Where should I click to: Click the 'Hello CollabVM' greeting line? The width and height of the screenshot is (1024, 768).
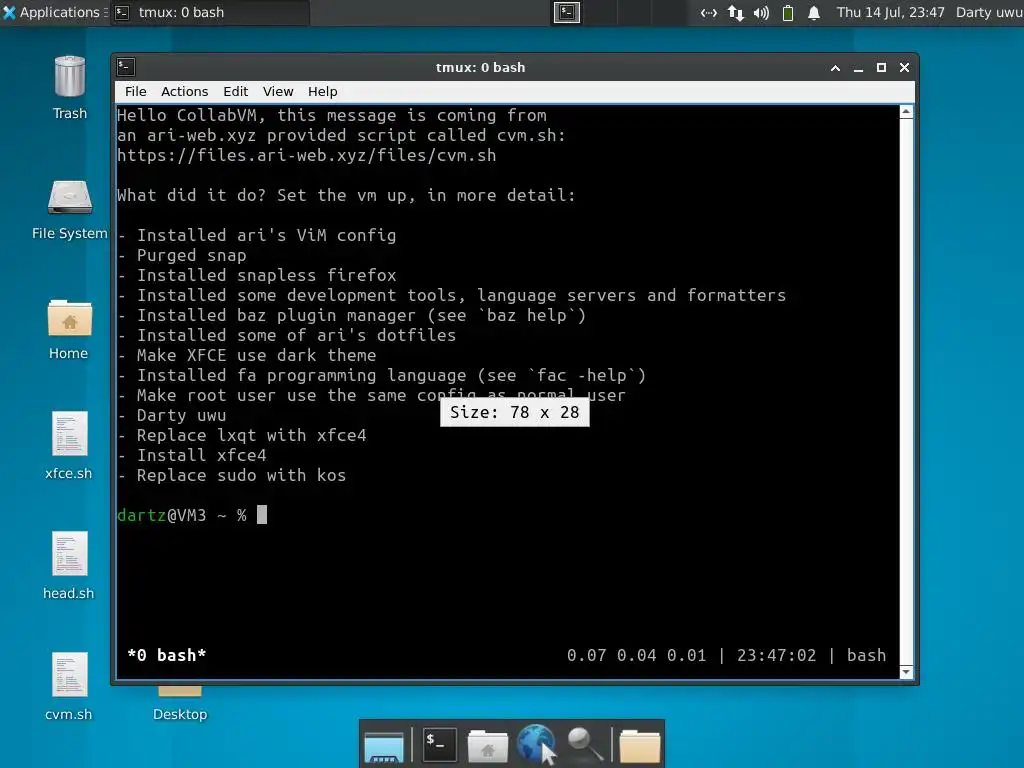click(332, 116)
